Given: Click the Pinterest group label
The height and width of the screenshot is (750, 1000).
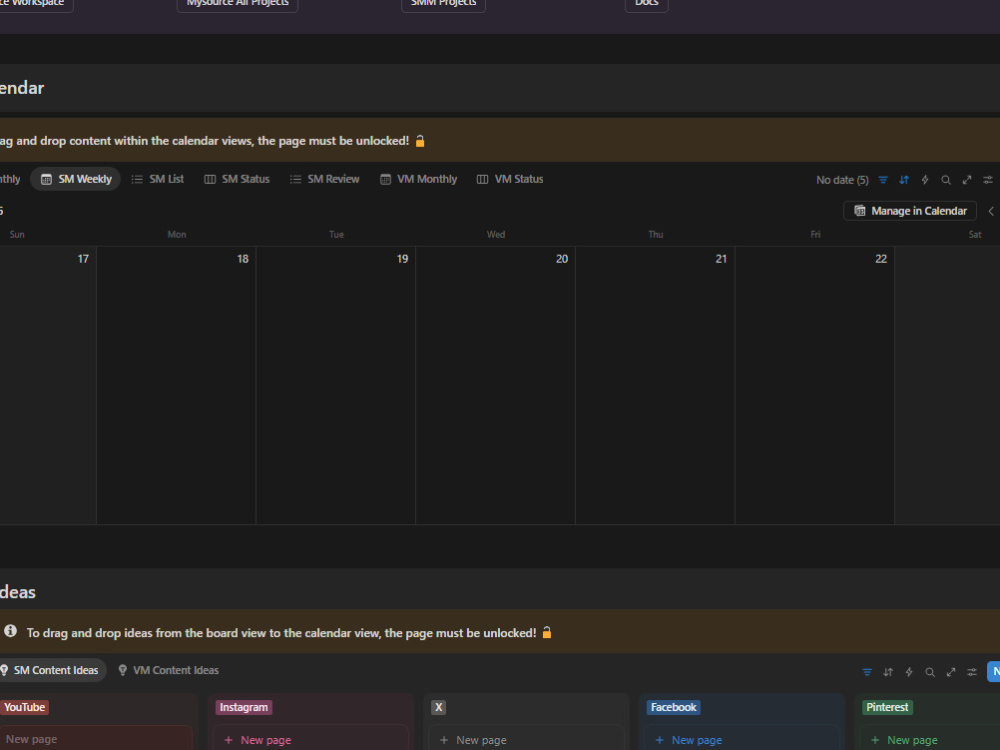Looking at the screenshot, I should (887, 707).
